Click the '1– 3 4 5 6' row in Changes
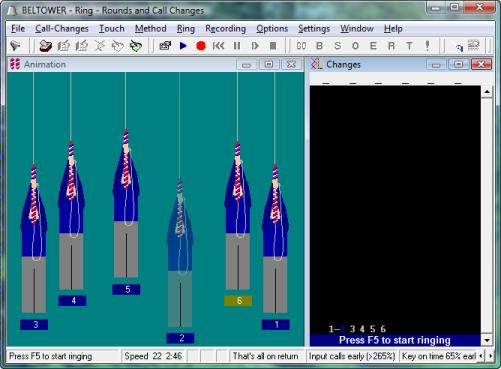501x369 pixels. click(x=357, y=329)
